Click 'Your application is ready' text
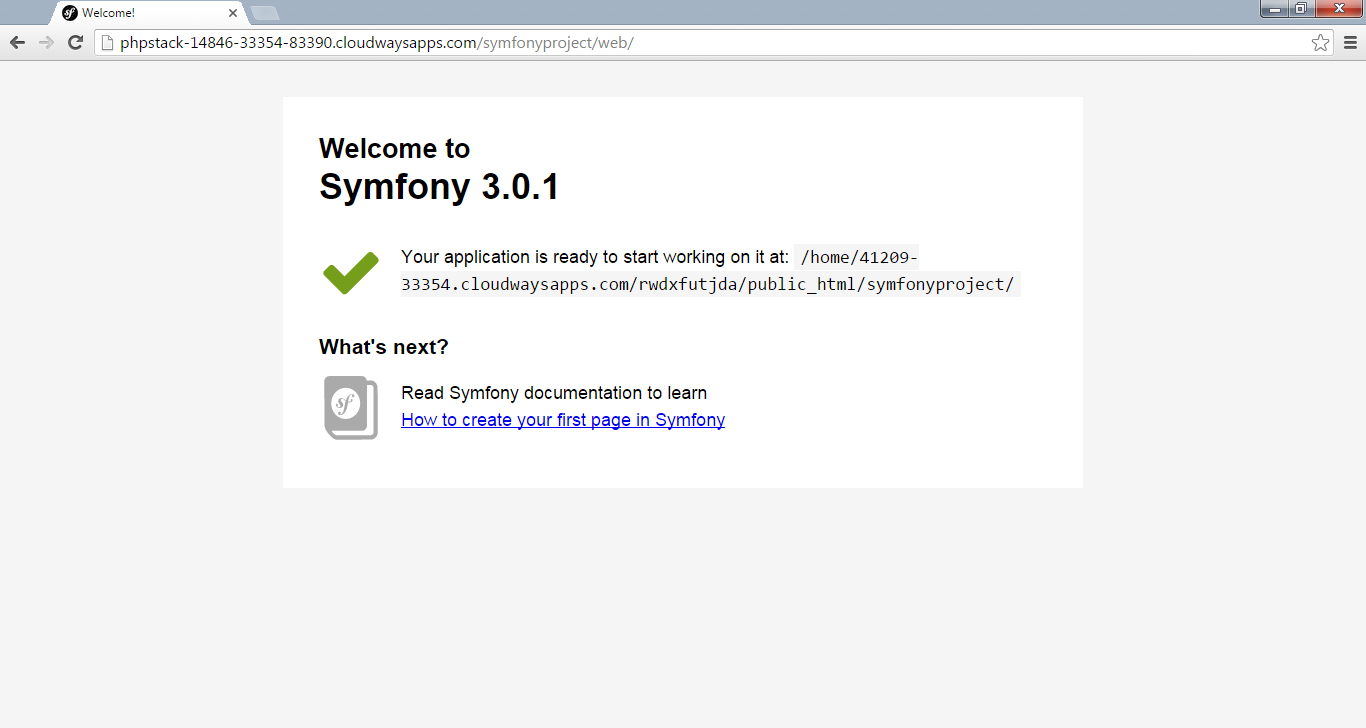 tap(595, 257)
